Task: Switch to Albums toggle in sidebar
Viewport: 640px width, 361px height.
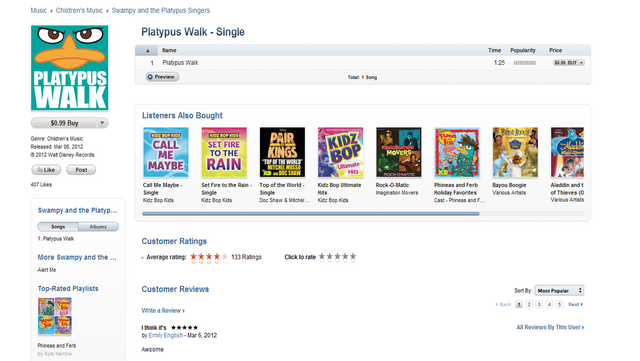Action: click(98, 227)
